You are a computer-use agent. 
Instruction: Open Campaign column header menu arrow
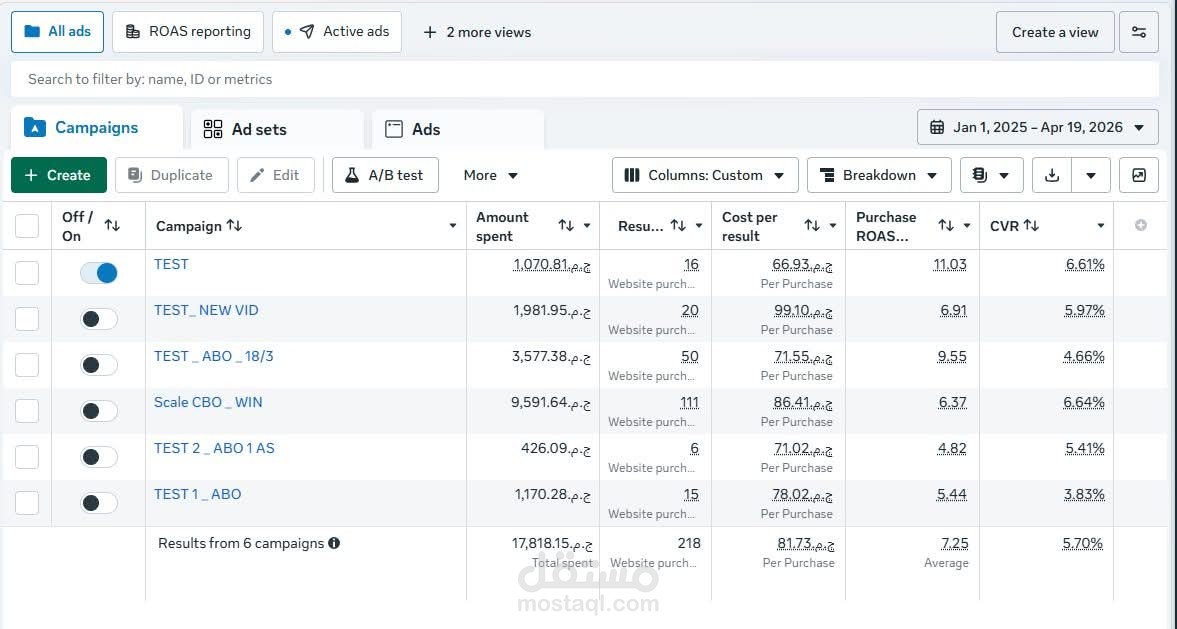(x=453, y=226)
